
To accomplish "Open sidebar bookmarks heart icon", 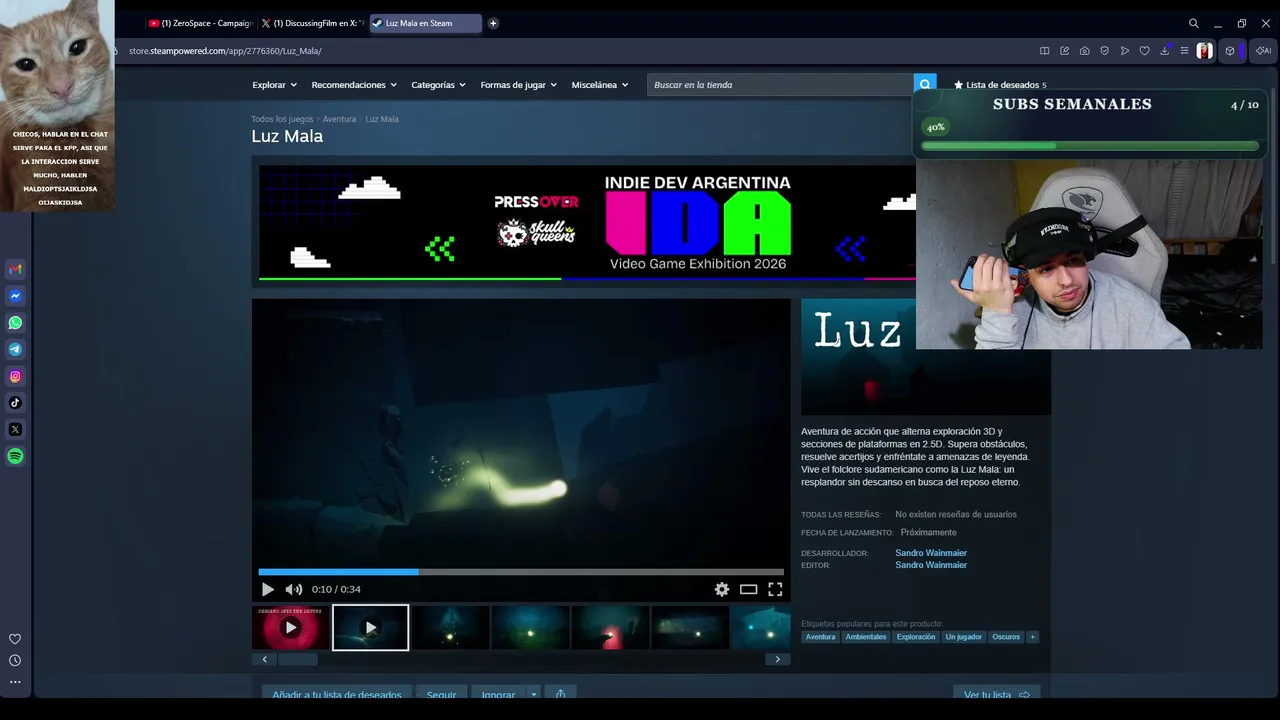I will point(15,639).
